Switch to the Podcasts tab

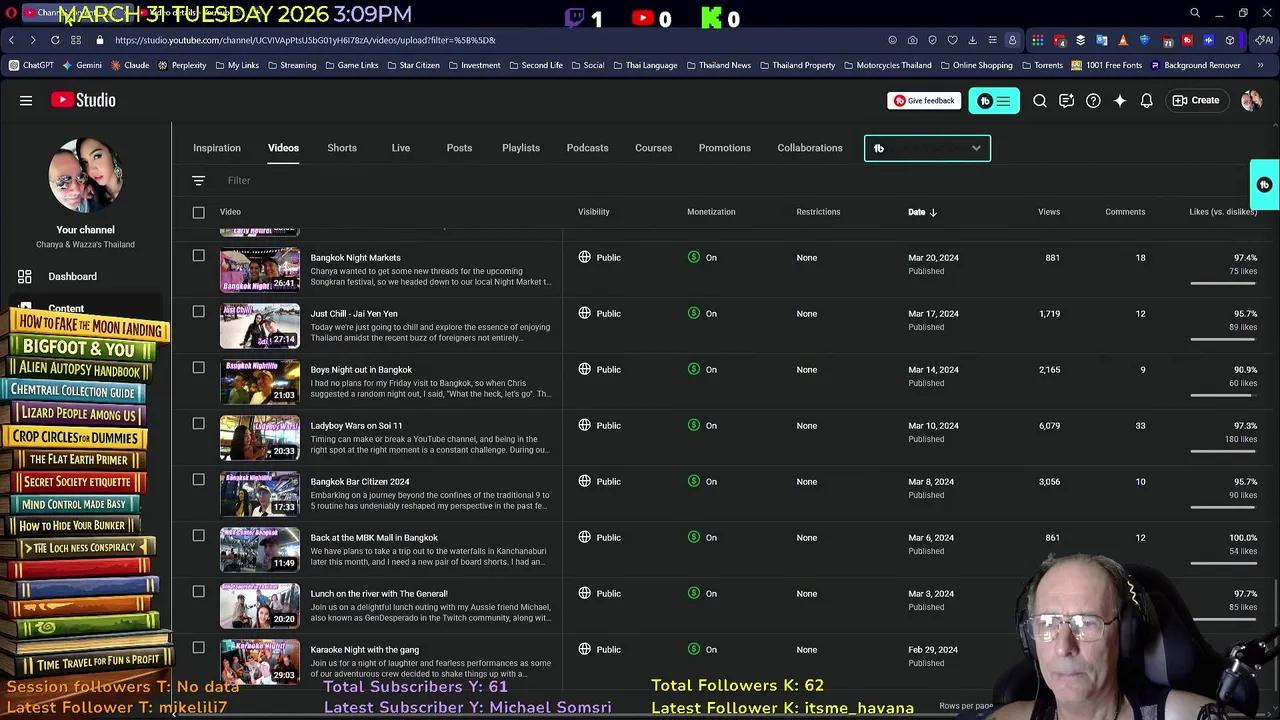tap(588, 148)
